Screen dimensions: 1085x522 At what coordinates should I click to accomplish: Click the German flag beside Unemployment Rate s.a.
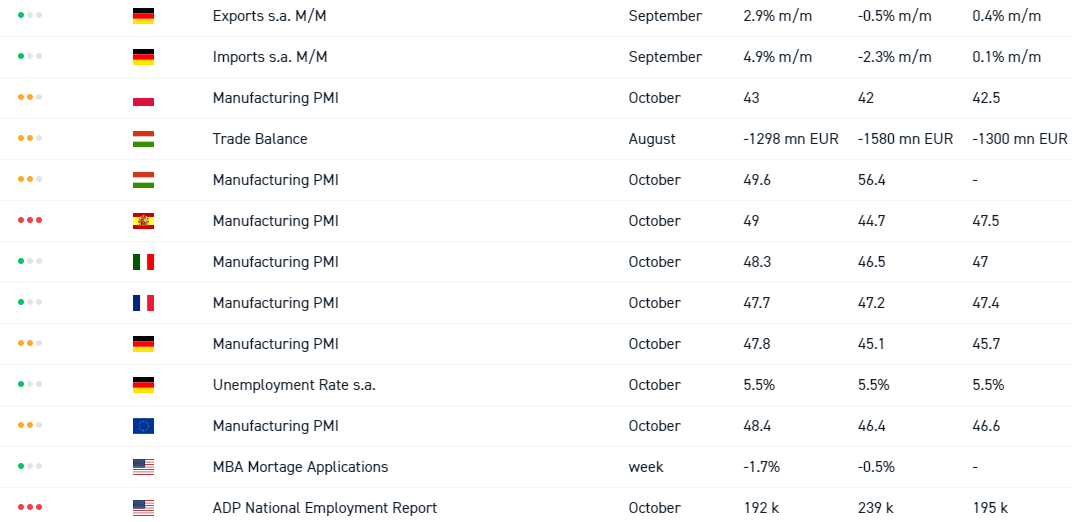pos(143,385)
